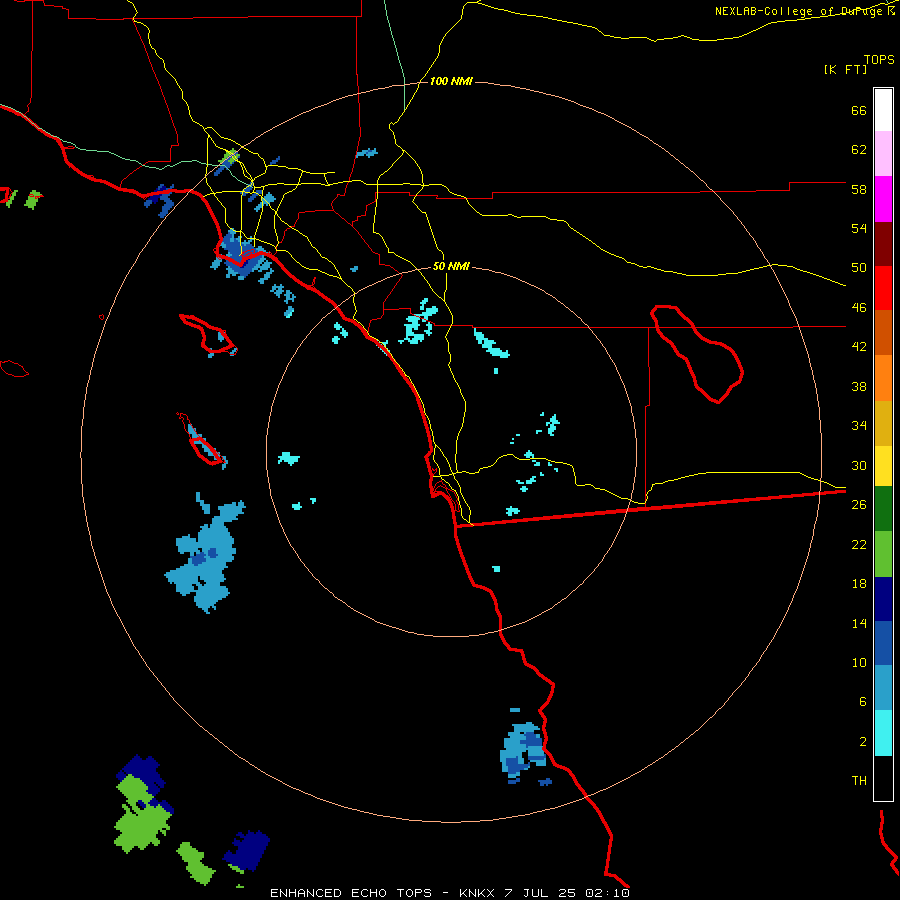Pick the dark green swatch beside 26

point(883,509)
